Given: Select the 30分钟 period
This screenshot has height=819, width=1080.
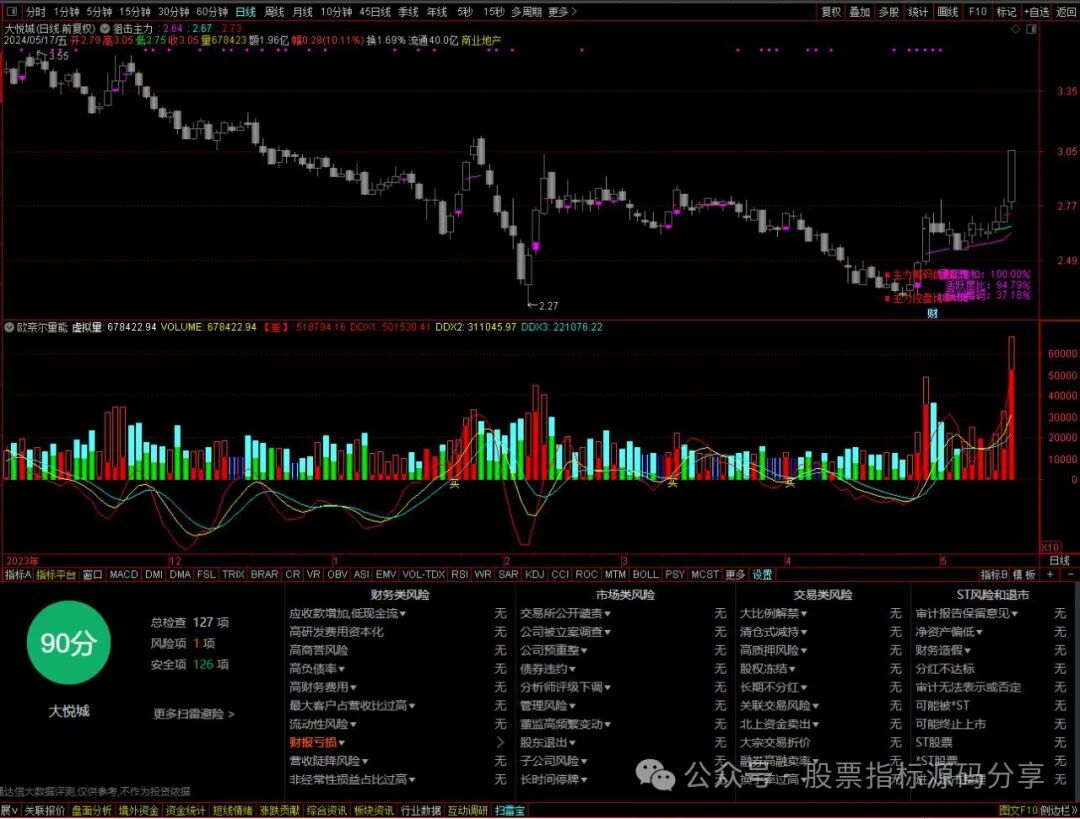Looking at the screenshot, I should pyautogui.click(x=173, y=12).
